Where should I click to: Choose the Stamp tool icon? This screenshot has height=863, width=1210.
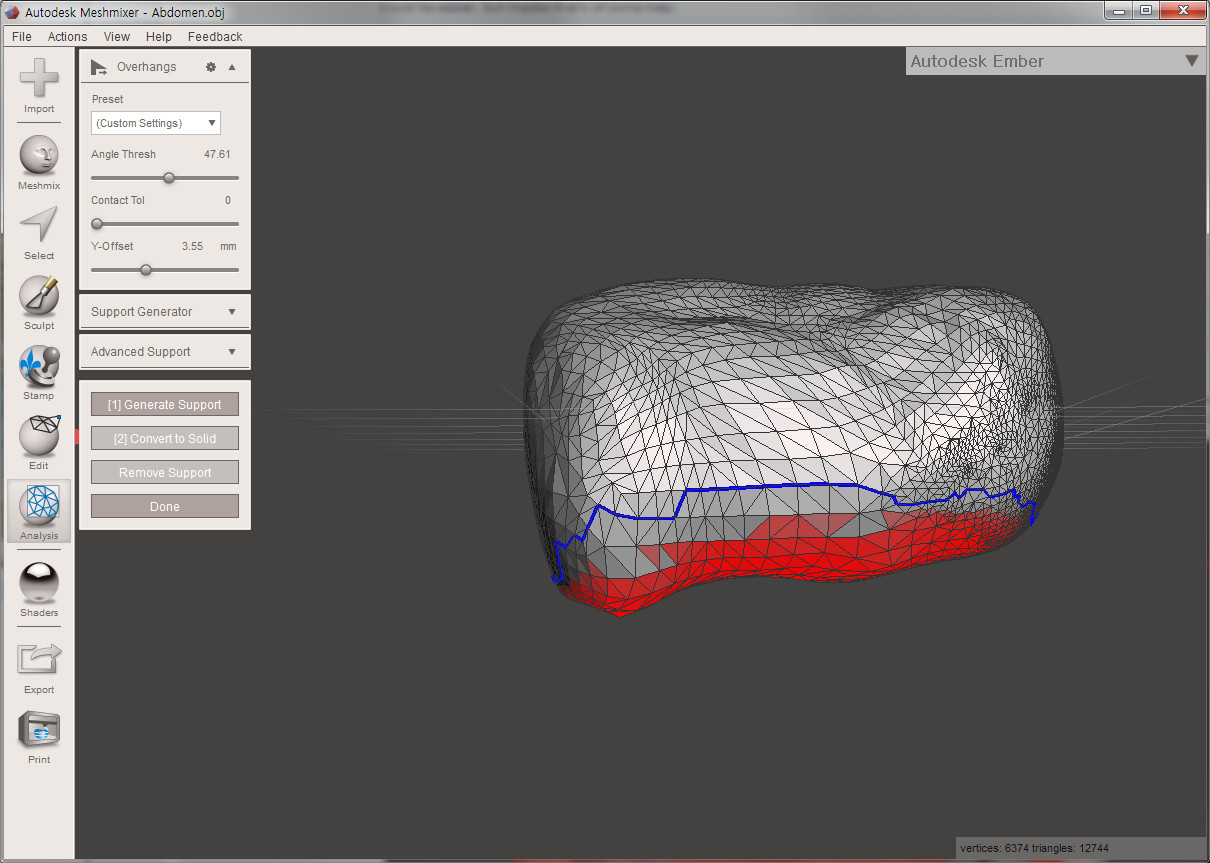tap(39, 366)
